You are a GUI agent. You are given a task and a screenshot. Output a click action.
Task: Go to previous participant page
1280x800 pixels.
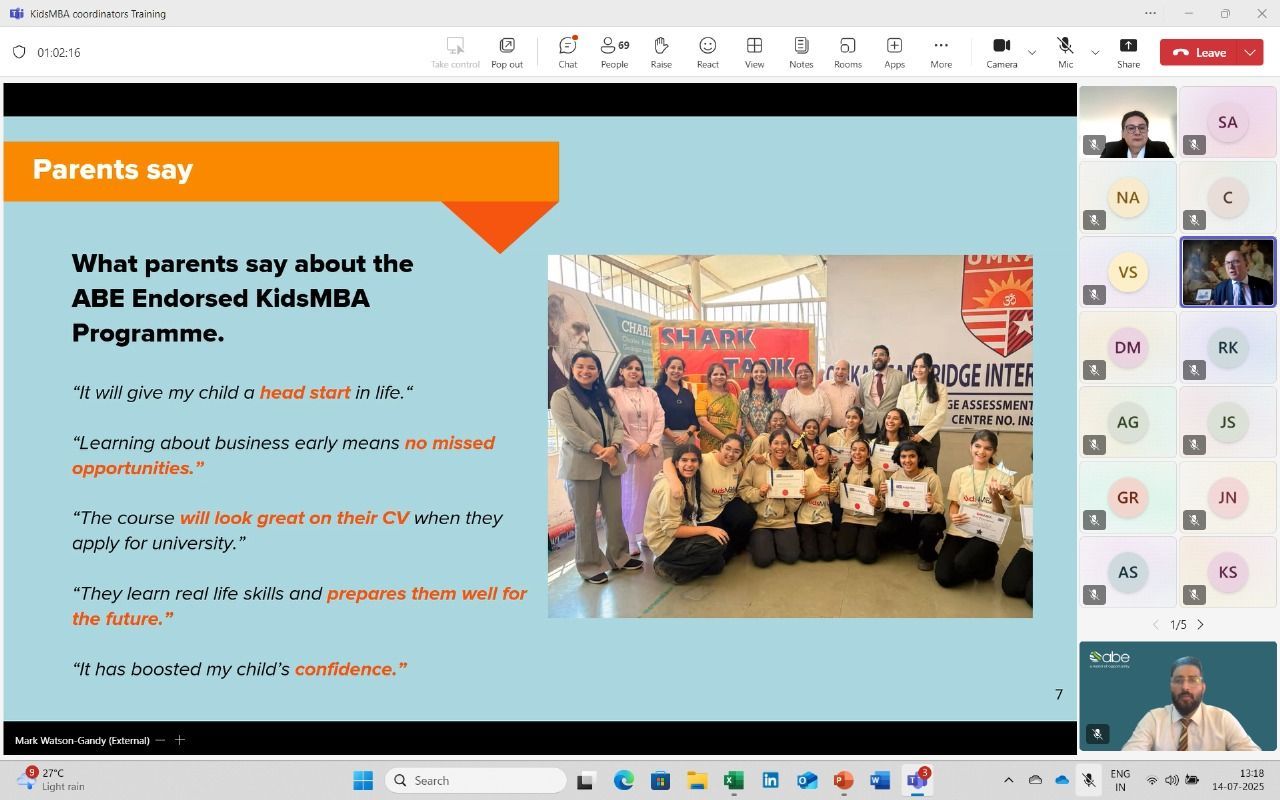tap(1156, 624)
